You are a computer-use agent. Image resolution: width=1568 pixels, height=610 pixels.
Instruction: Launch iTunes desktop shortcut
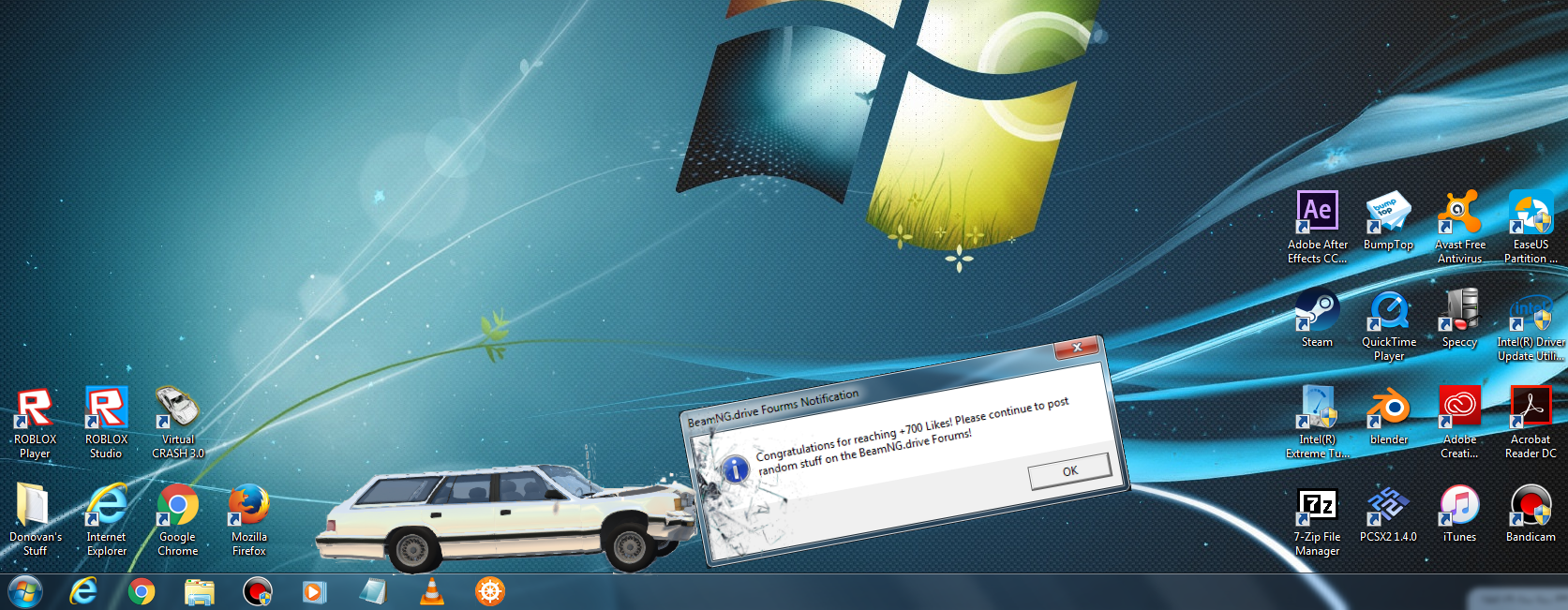click(1459, 513)
